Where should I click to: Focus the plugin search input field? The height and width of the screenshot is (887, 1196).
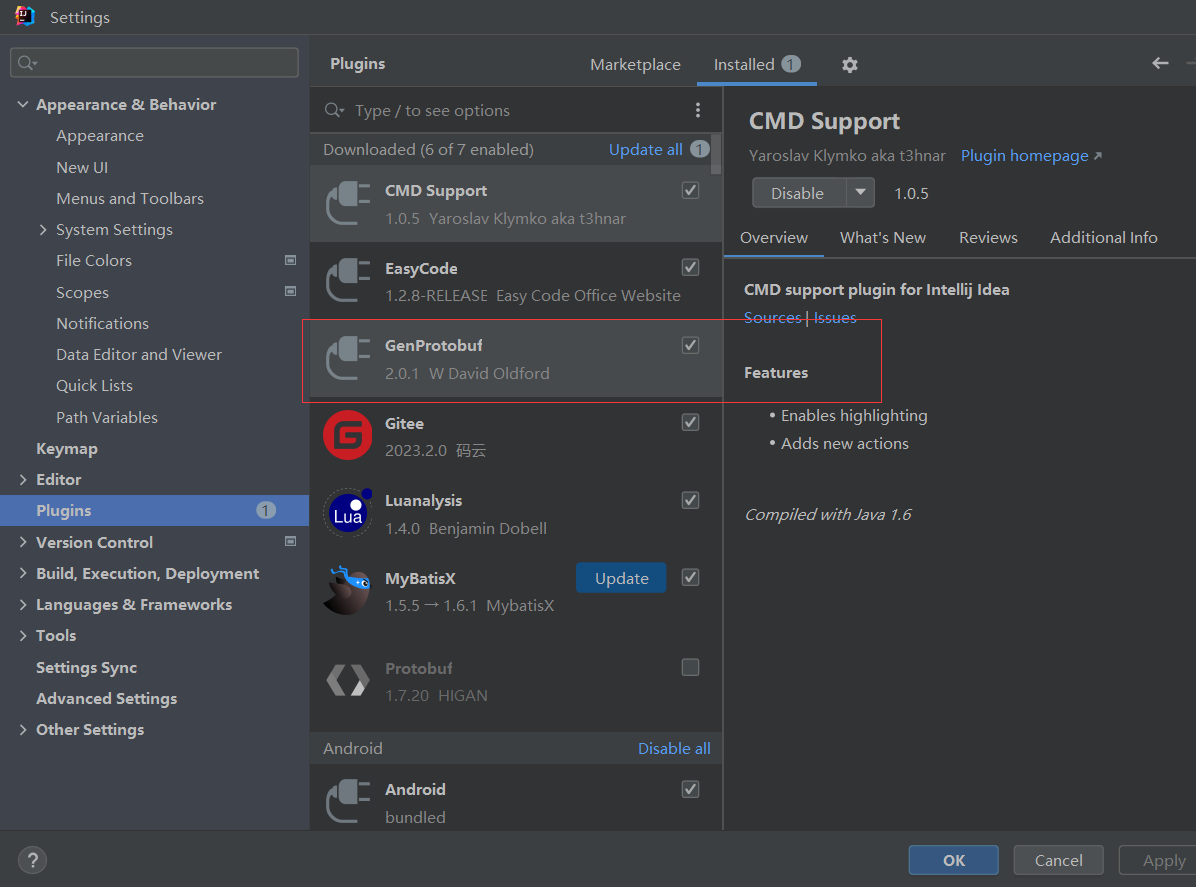point(516,111)
